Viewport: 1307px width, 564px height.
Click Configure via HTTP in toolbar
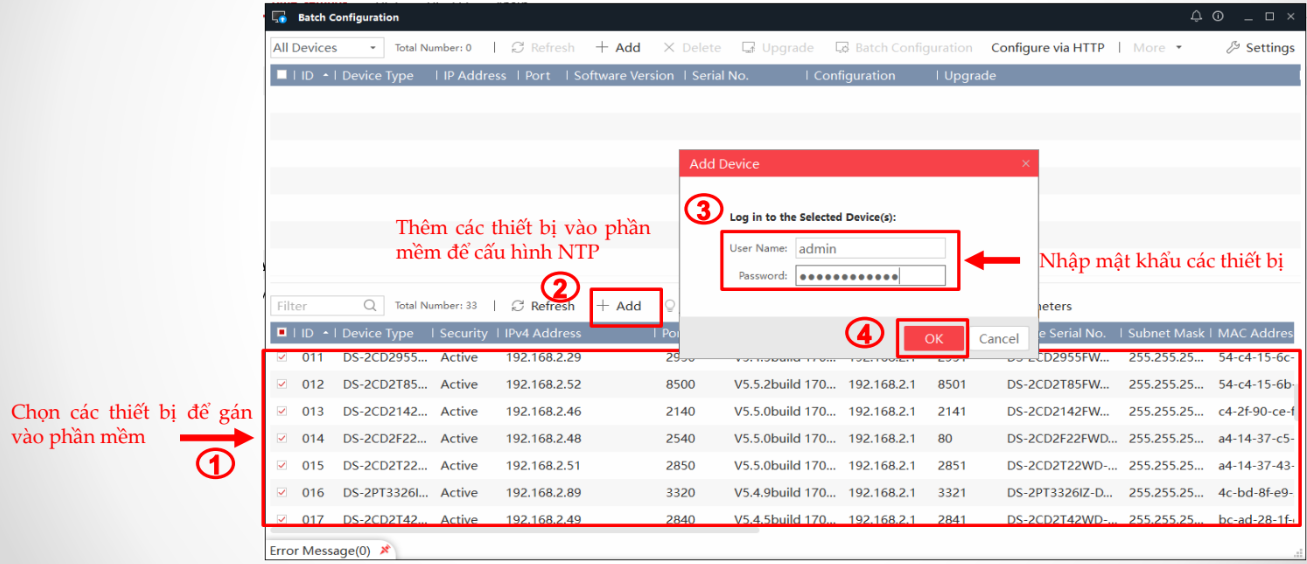coord(1047,48)
